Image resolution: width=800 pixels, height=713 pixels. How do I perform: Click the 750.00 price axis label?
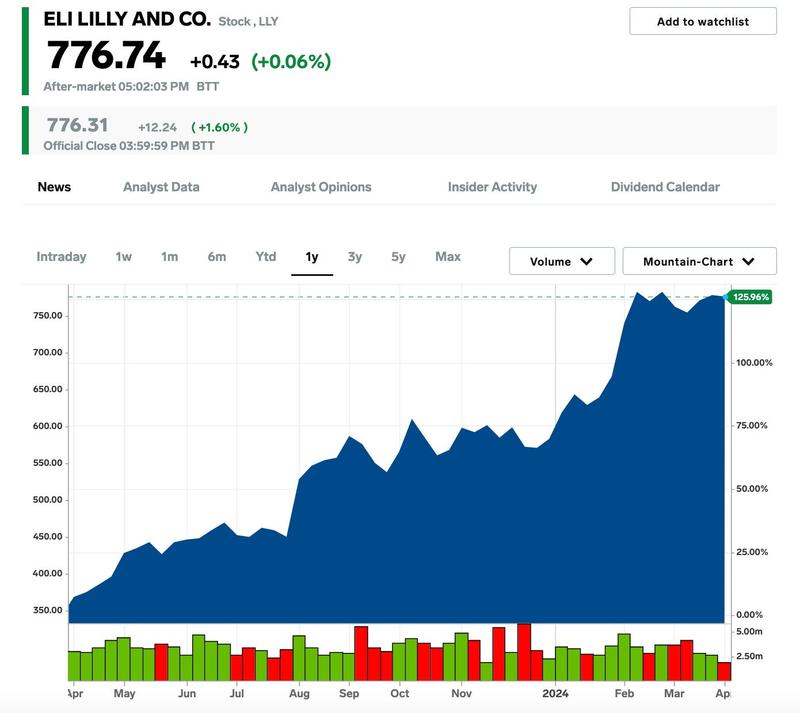tap(47, 315)
